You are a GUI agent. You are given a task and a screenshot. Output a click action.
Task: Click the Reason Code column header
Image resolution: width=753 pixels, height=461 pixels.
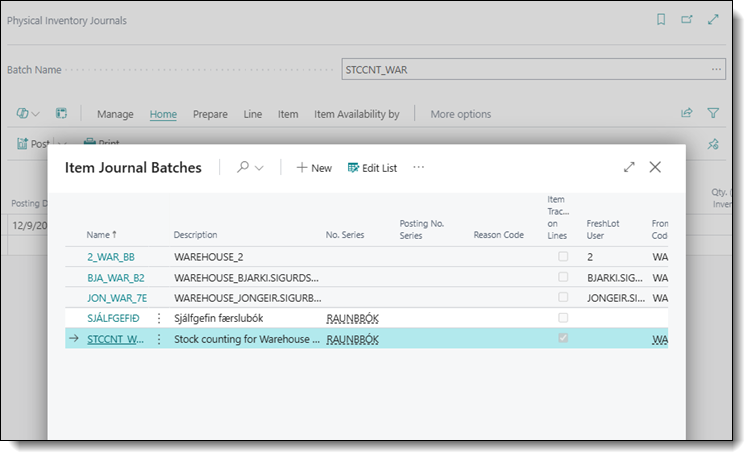pos(498,234)
